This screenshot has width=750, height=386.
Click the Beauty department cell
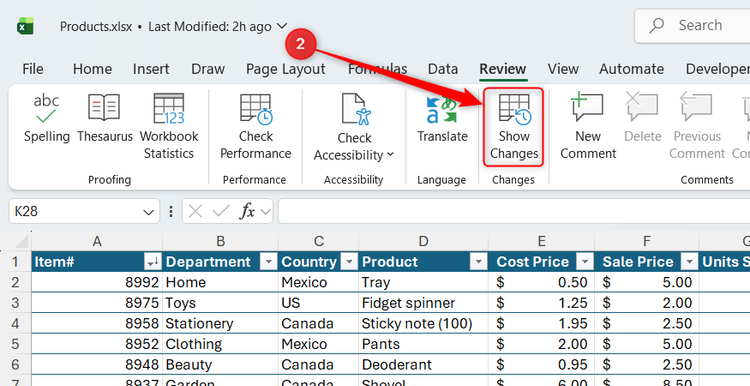pyautogui.click(x=220, y=364)
